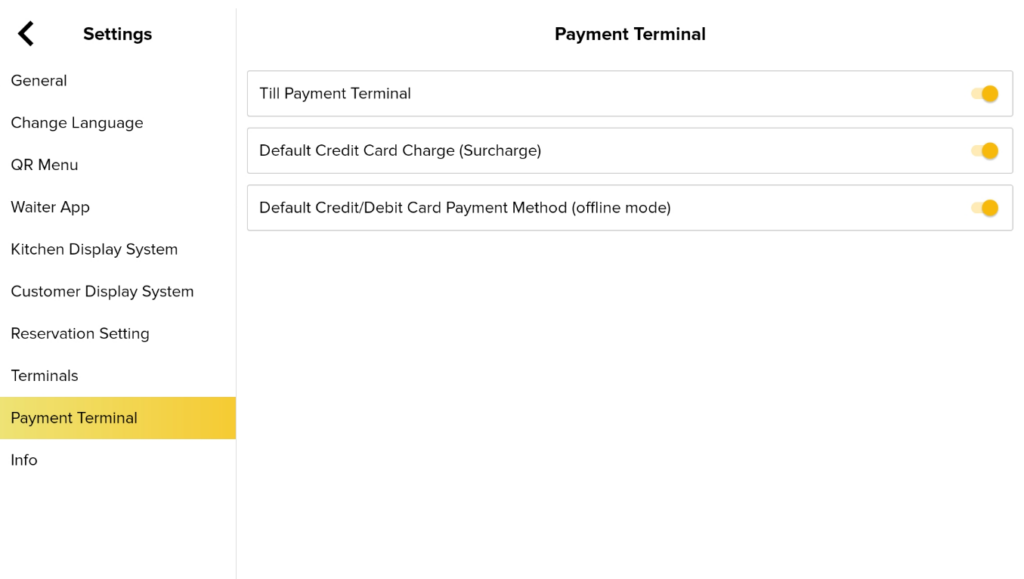The image size is (1024, 579).
Task: Disable Default Credit Card Charge surcharge toggle
Action: click(985, 151)
